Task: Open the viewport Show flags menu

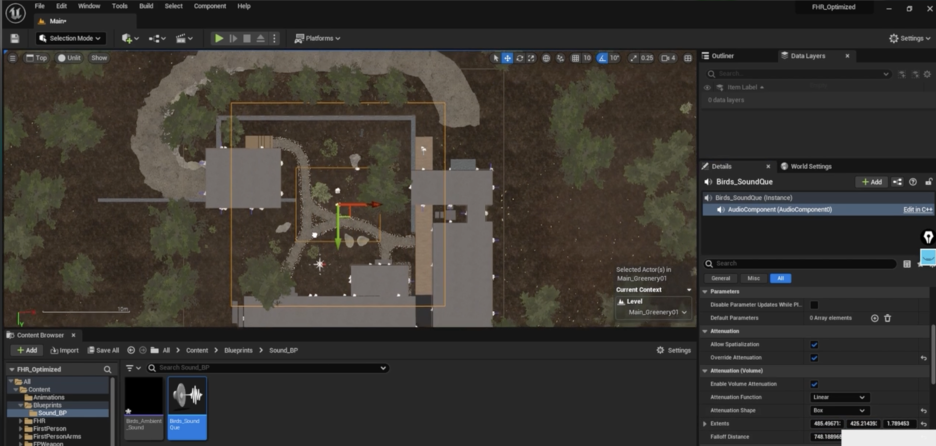Action: pos(99,58)
